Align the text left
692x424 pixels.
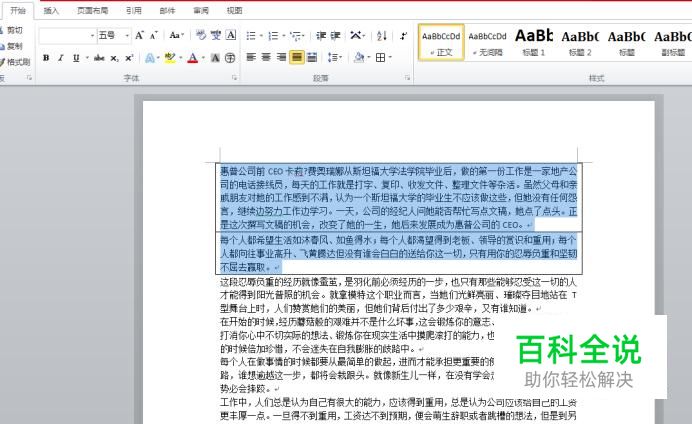click(x=251, y=57)
